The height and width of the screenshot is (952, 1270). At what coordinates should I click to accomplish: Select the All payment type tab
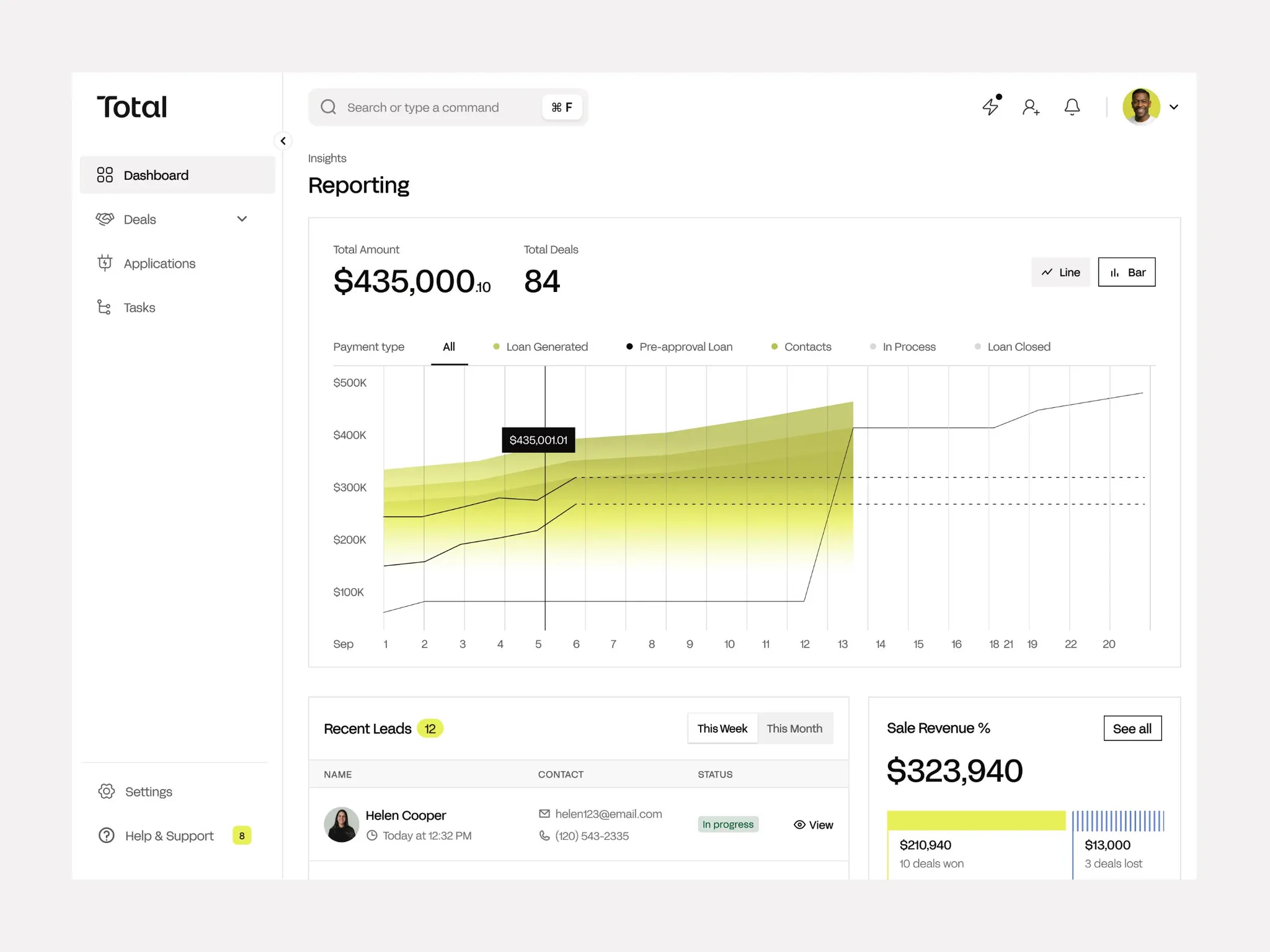[x=449, y=347]
